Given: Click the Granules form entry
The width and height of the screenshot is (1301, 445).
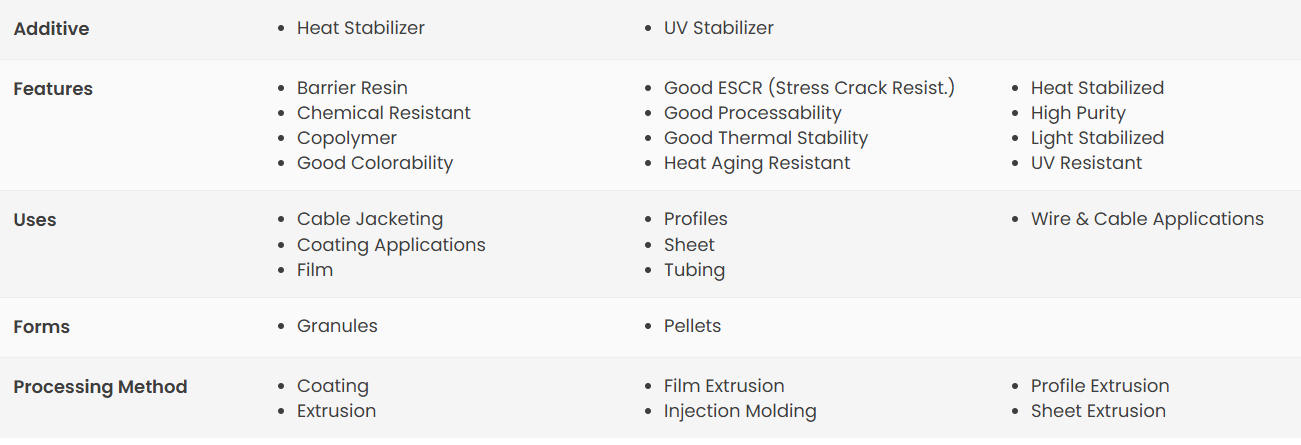Looking at the screenshot, I should [337, 326].
